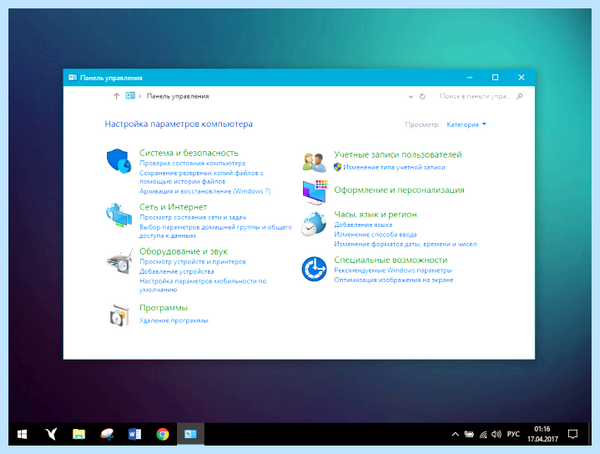Image resolution: width=600 pixels, height=454 pixels.
Task: Open the Clock, Language and Region globe icon
Action: click(x=313, y=224)
